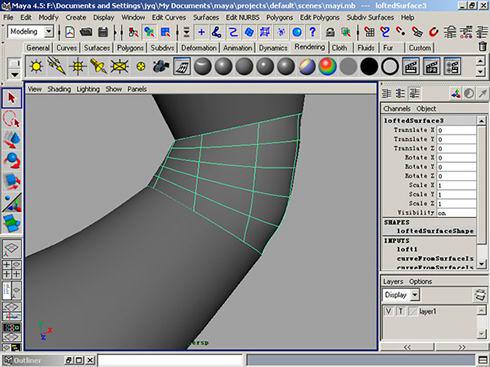Create ambient light from Rendering shelf
This screenshot has height=367, width=490.
[x=36, y=66]
